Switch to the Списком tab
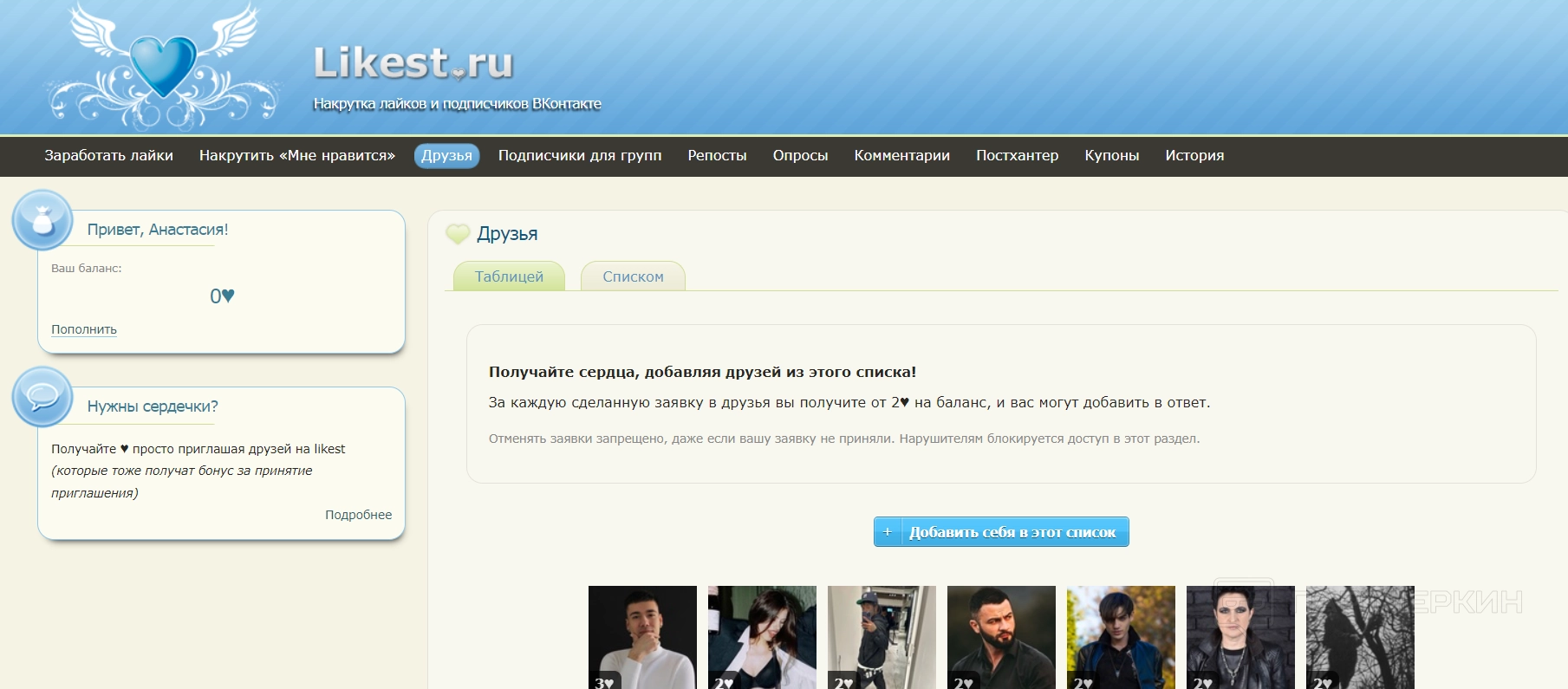The height and width of the screenshot is (689, 1568). pyautogui.click(x=634, y=276)
